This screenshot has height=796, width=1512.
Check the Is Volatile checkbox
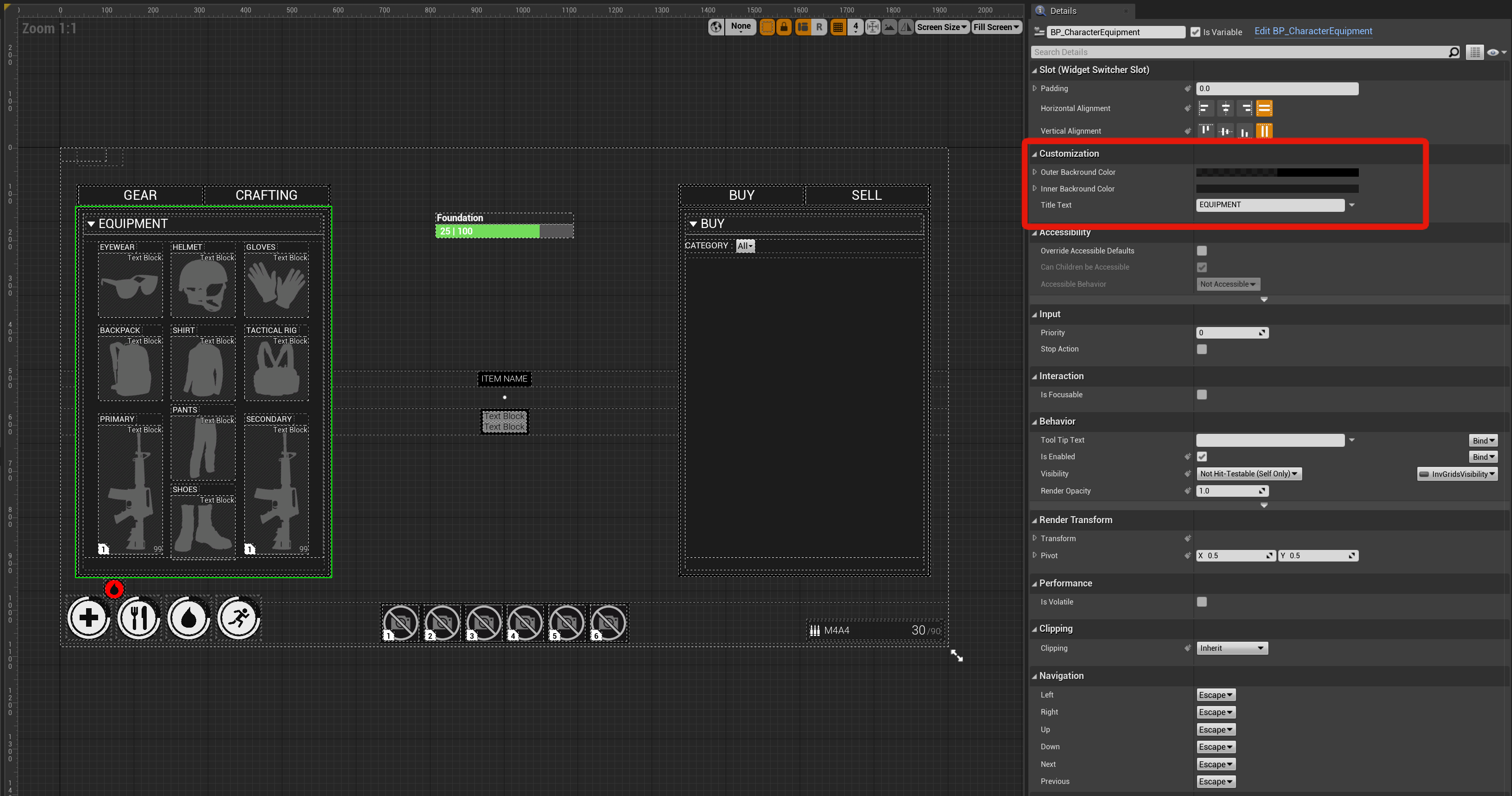pyautogui.click(x=1201, y=602)
